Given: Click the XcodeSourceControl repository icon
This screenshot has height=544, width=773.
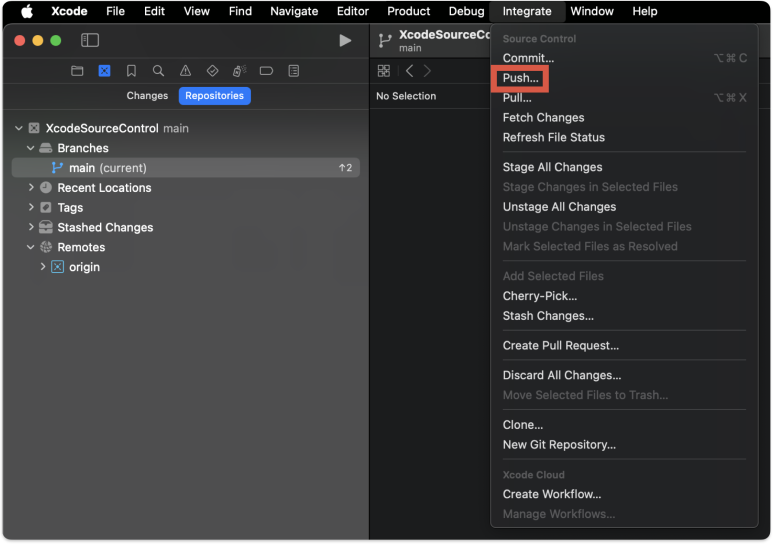Looking at the screenshot, I should 34,128.
